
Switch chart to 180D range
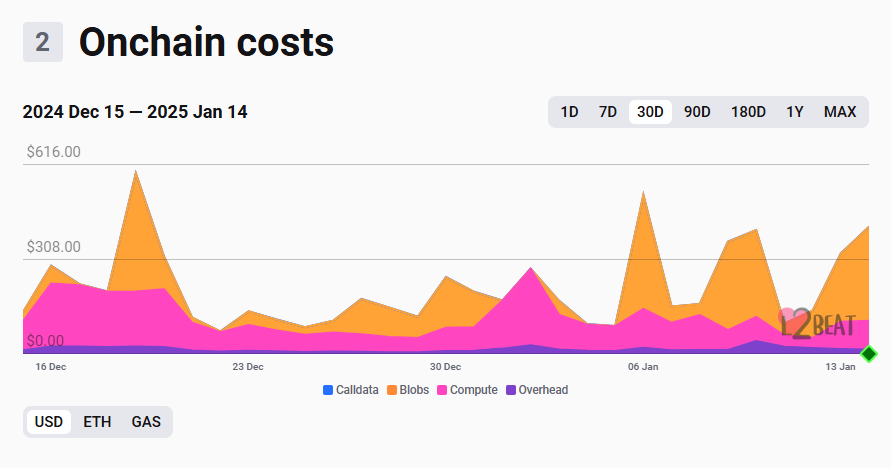pyautogui.click(x=748, y=112)
